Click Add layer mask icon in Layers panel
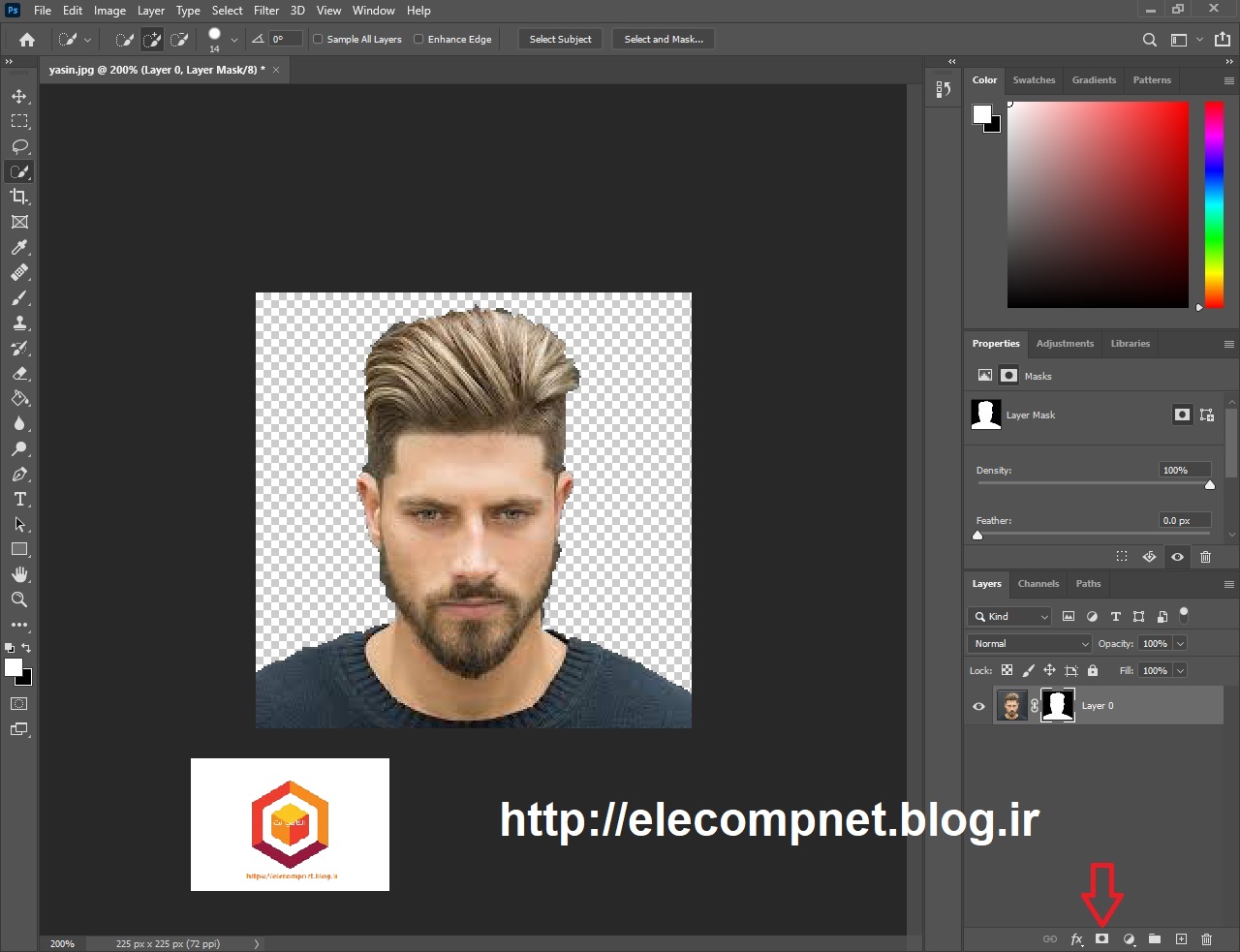 [1101, 938]
